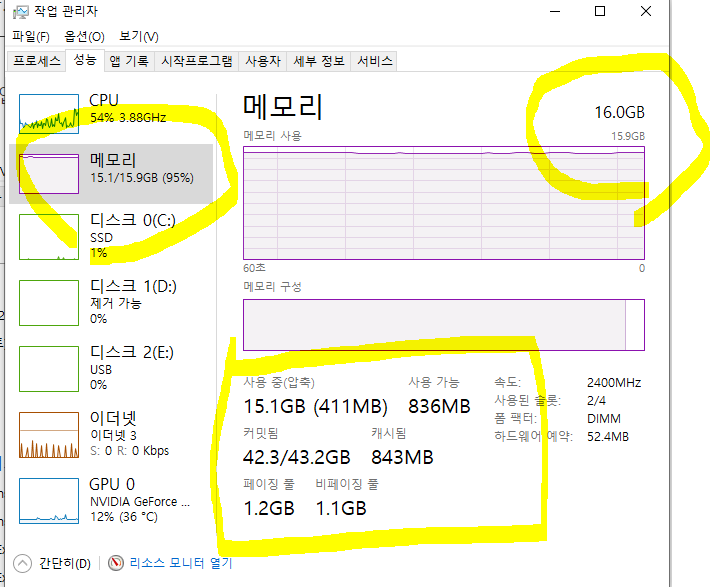Select the CPU usage graph thumbnail

(x=49, y=114)
